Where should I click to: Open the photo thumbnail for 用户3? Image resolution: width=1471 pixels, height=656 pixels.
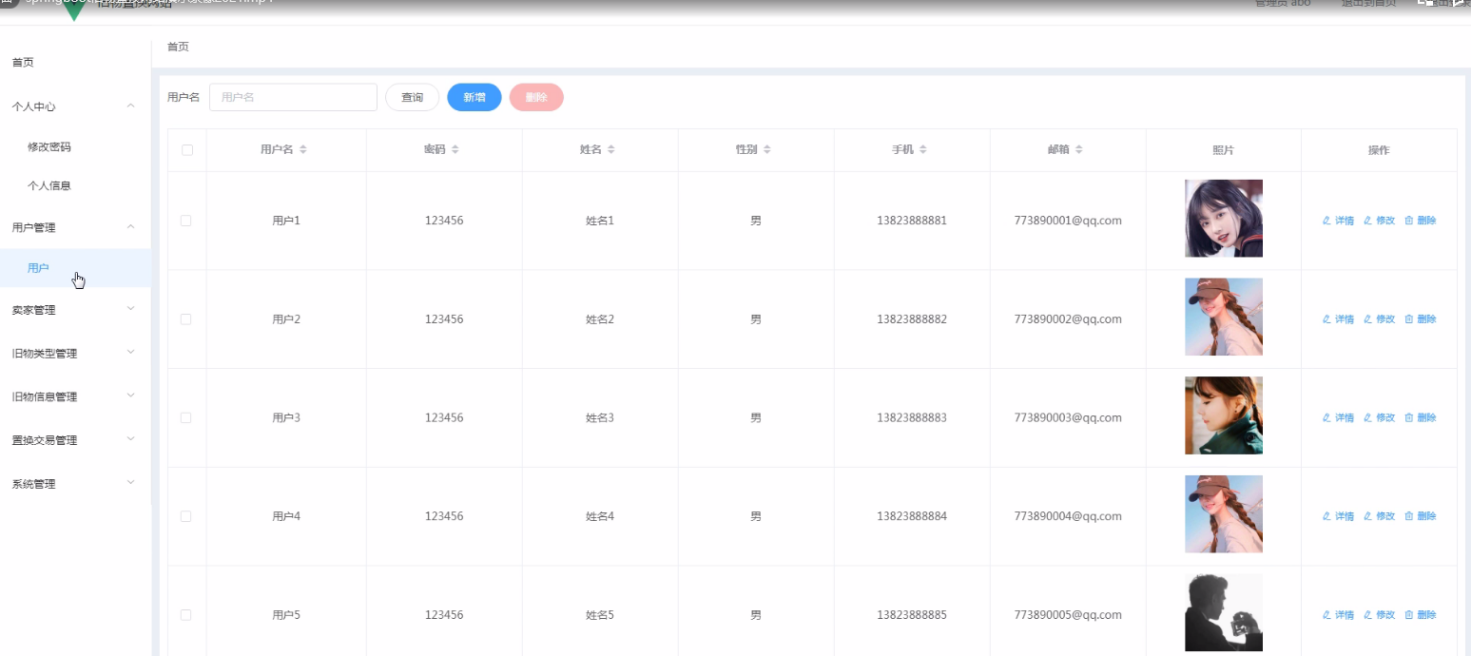(x=1223, y=416)
